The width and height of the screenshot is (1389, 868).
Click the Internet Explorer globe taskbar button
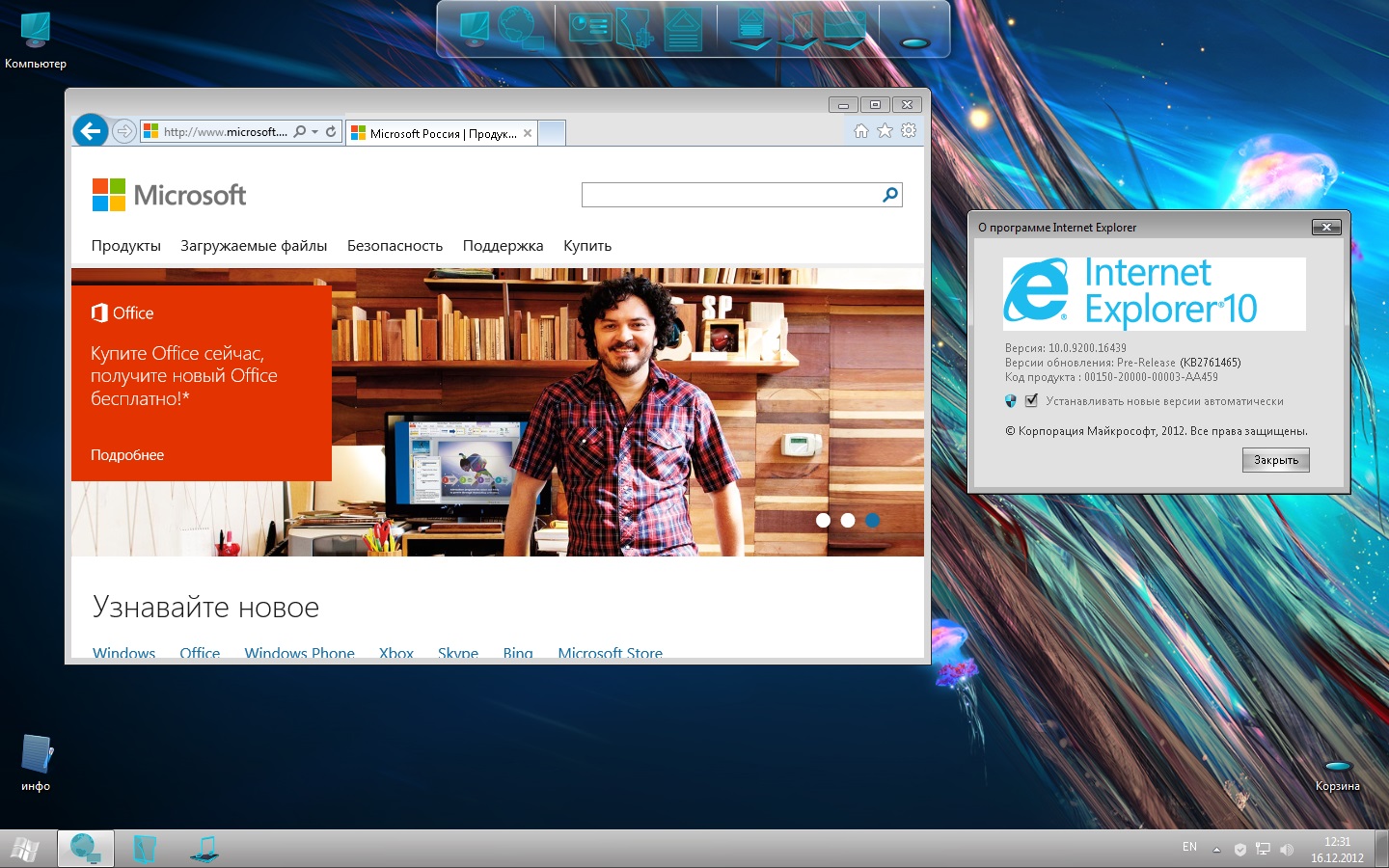[86, 849]
